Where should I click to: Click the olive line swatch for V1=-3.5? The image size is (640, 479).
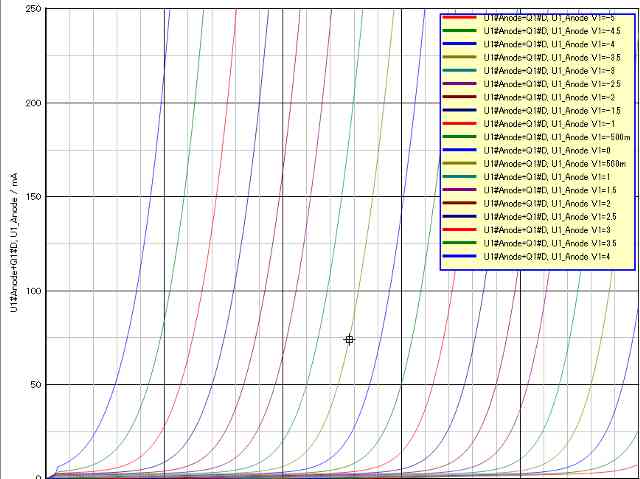[x=460, y=58]
